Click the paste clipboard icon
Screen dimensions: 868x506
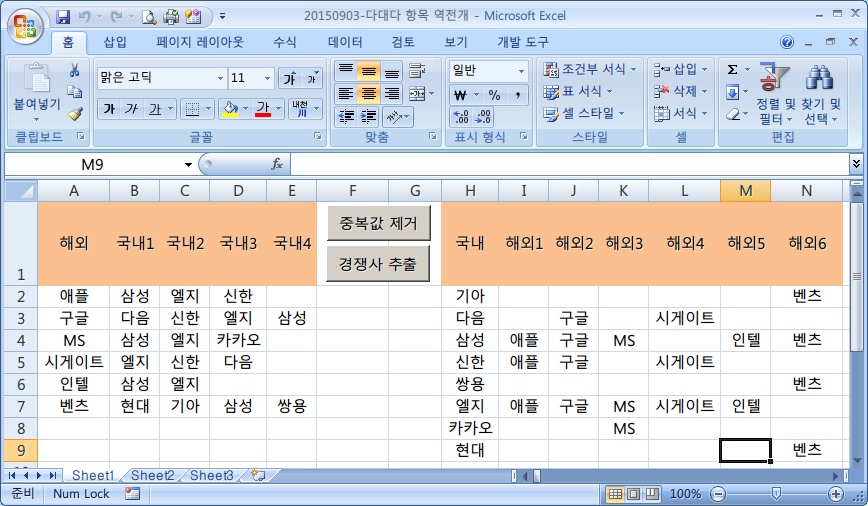[x=37, y=77]
